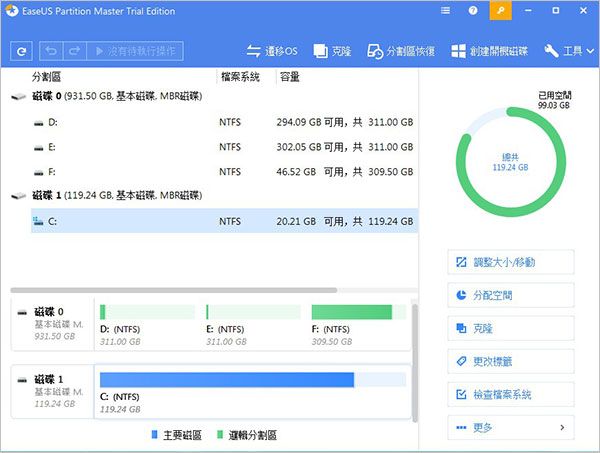The image size is (600, 453).
Task: Click the 分割區 column header
Action: (x=46, y=77)
